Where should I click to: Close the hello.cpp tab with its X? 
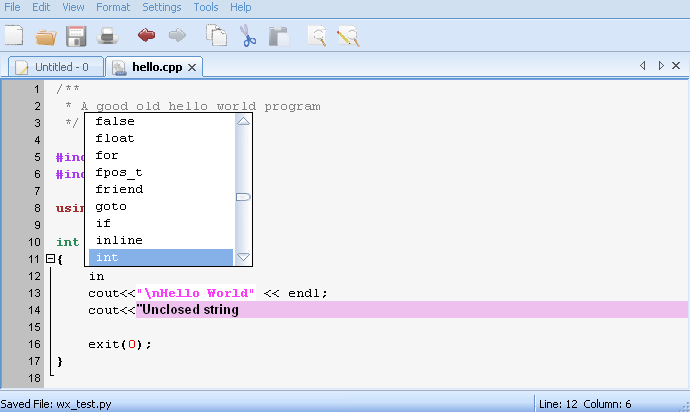(x=192, y=67)
